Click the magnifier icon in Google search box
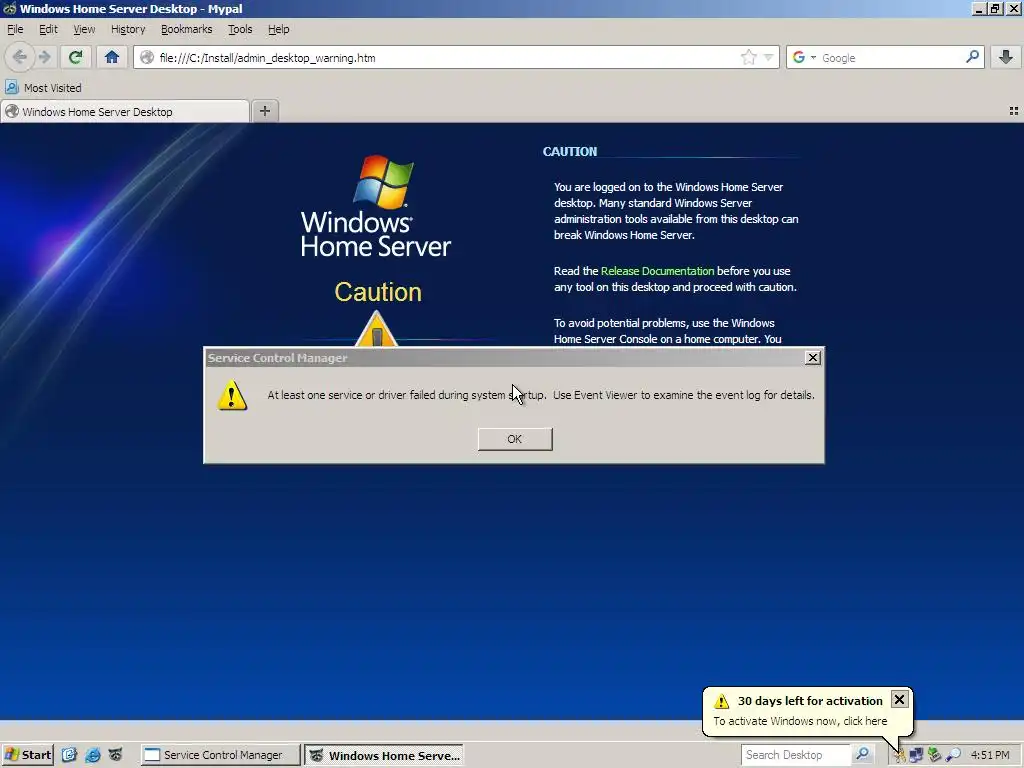1024x768 pixels. 972,57
